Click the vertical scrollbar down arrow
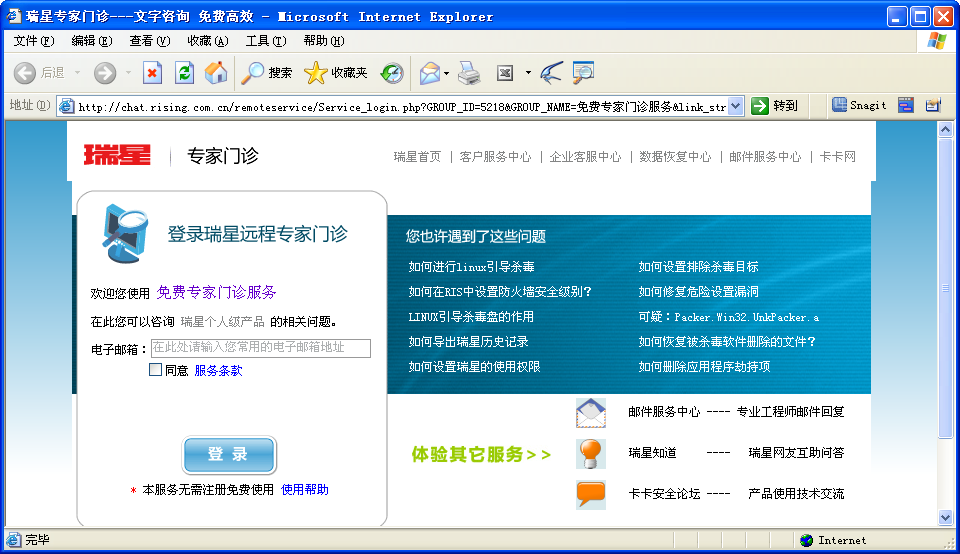 (x=945, y=518)
